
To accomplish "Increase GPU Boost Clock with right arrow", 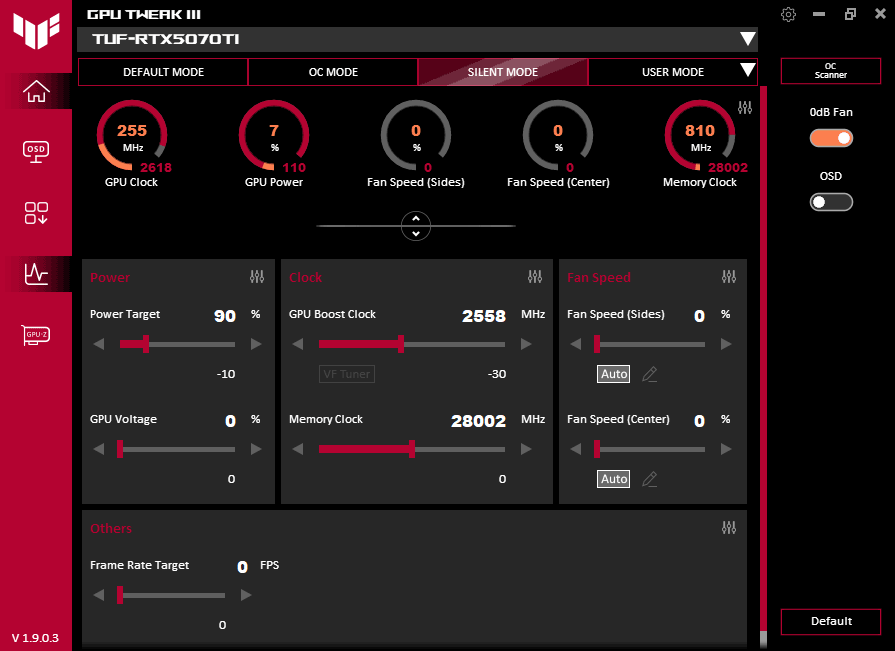I will click(526, 344).
